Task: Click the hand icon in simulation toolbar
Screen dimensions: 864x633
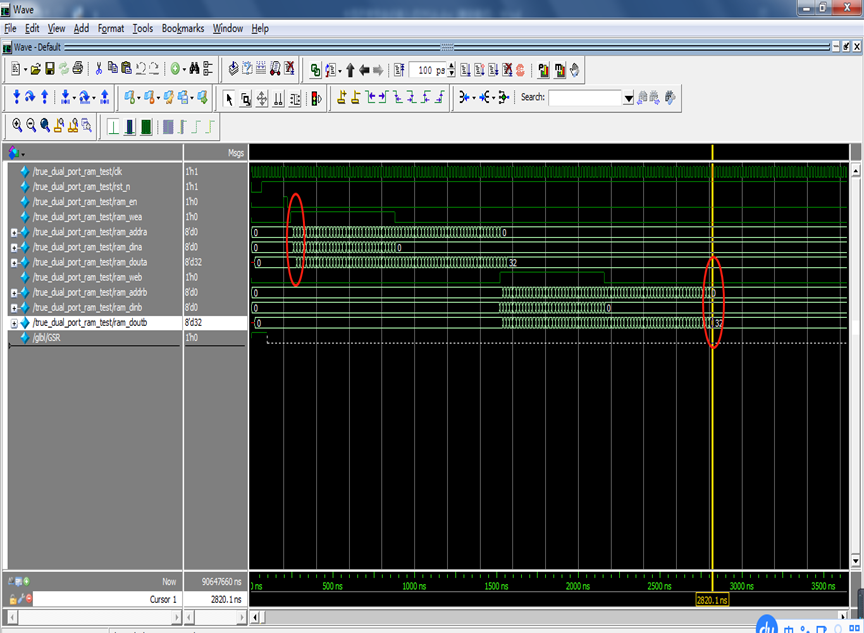Action: (575, 70)
